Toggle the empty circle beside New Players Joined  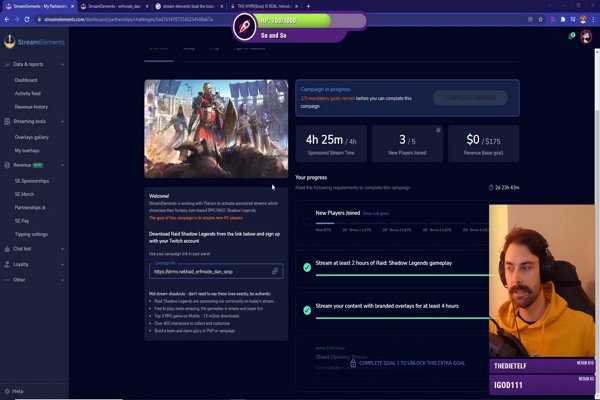pos(307,221)
